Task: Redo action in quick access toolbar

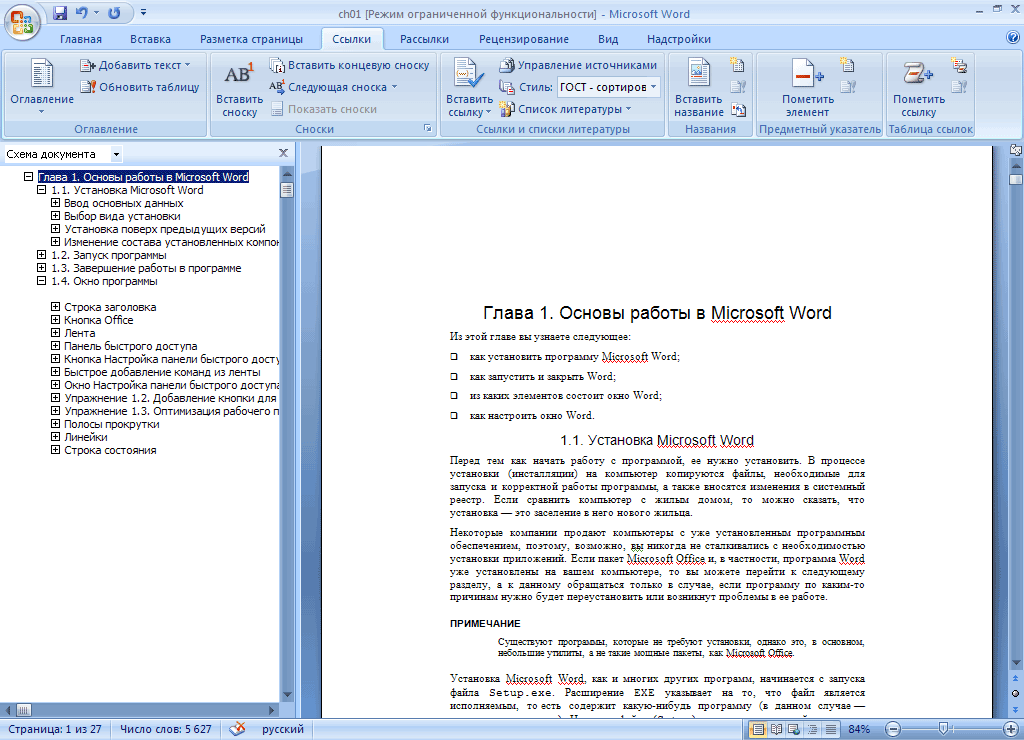Action: click(114, 12)
